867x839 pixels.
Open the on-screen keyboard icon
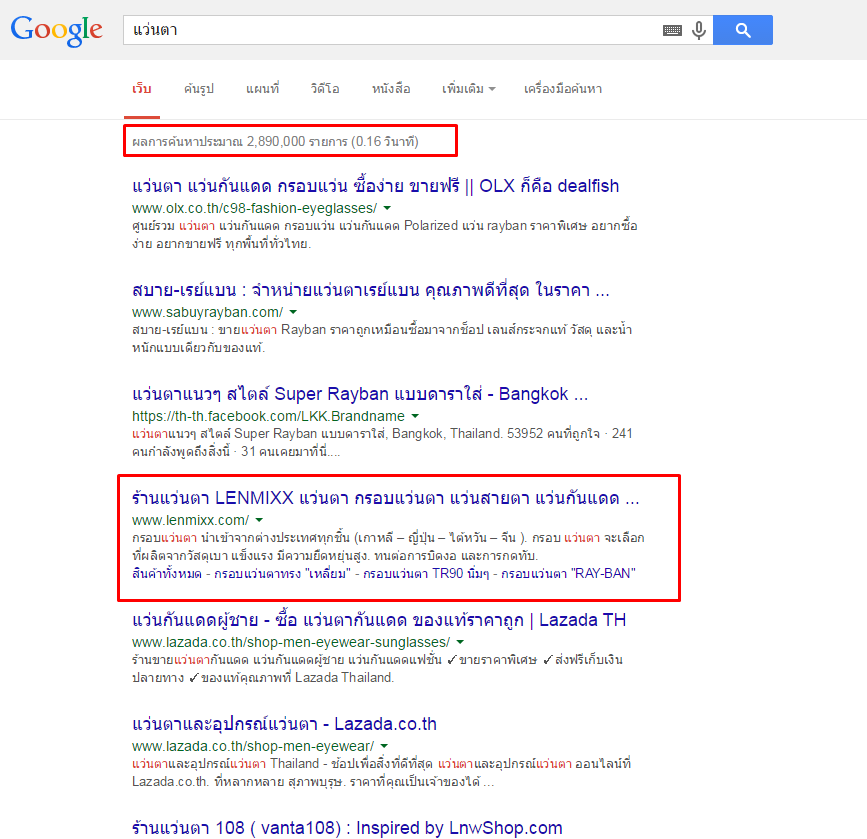(x=672, y=31)
